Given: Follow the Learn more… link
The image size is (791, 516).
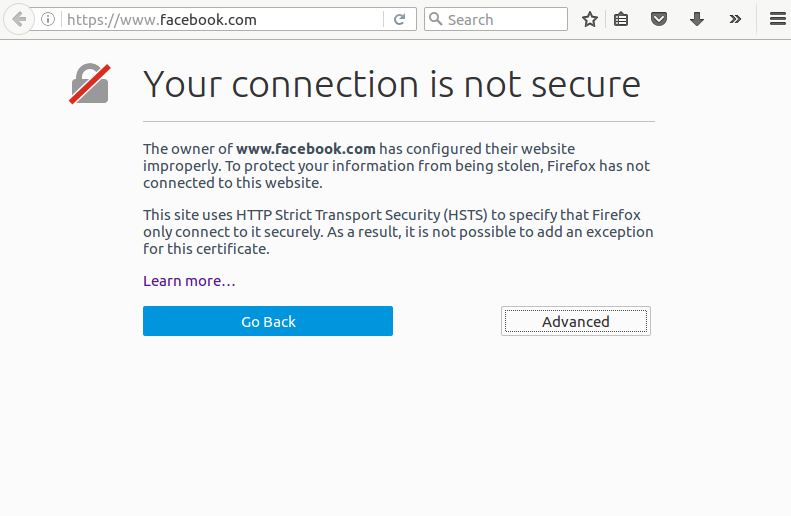Looking at the screenshot, I should coord(189,281).
